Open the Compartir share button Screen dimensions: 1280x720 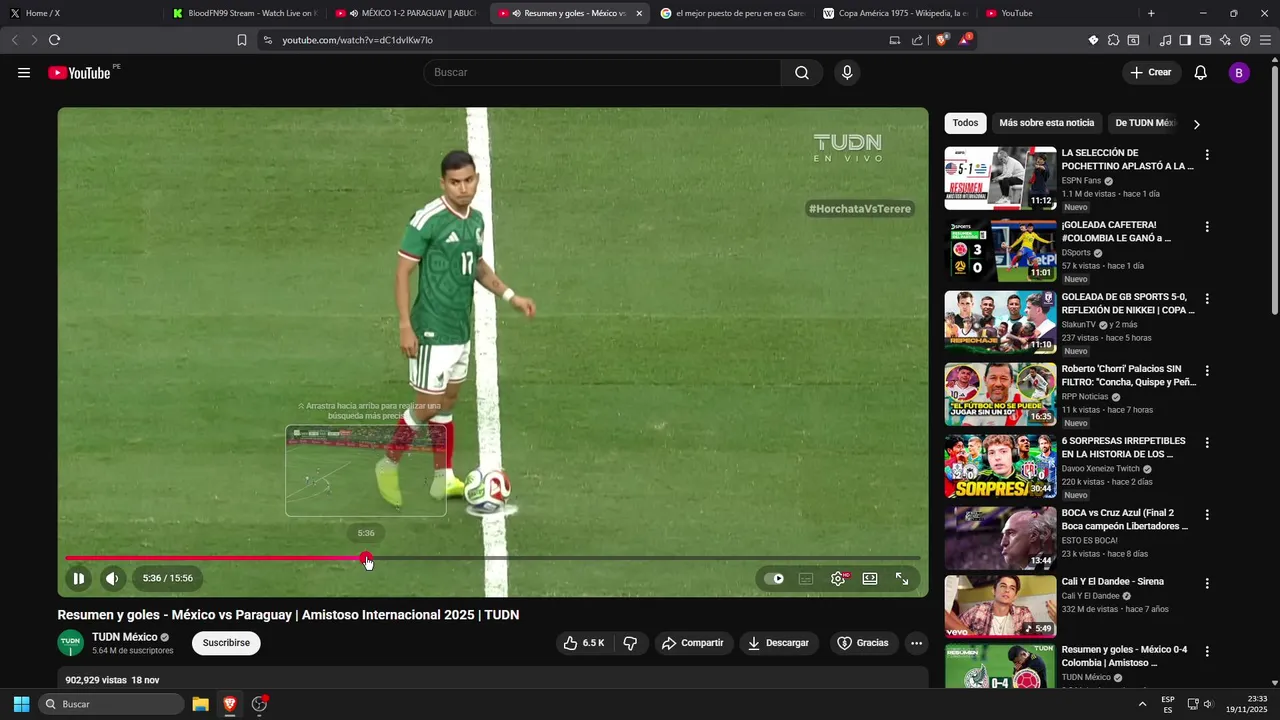(693, 643)
